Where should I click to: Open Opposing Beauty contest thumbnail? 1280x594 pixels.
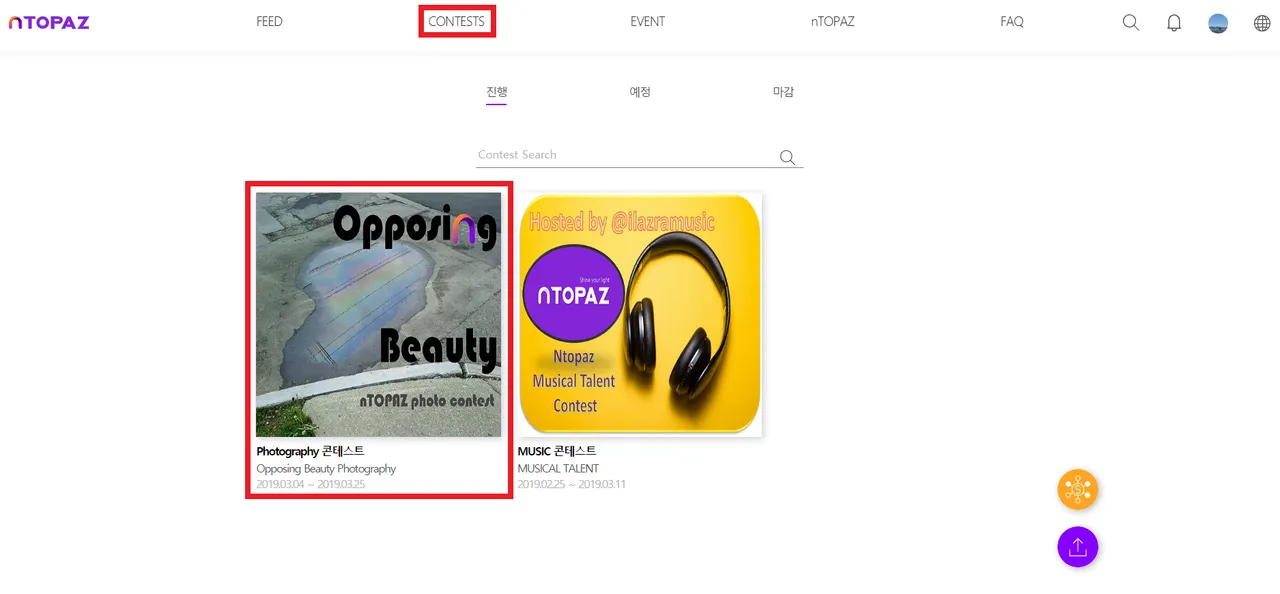click(378, 314)
